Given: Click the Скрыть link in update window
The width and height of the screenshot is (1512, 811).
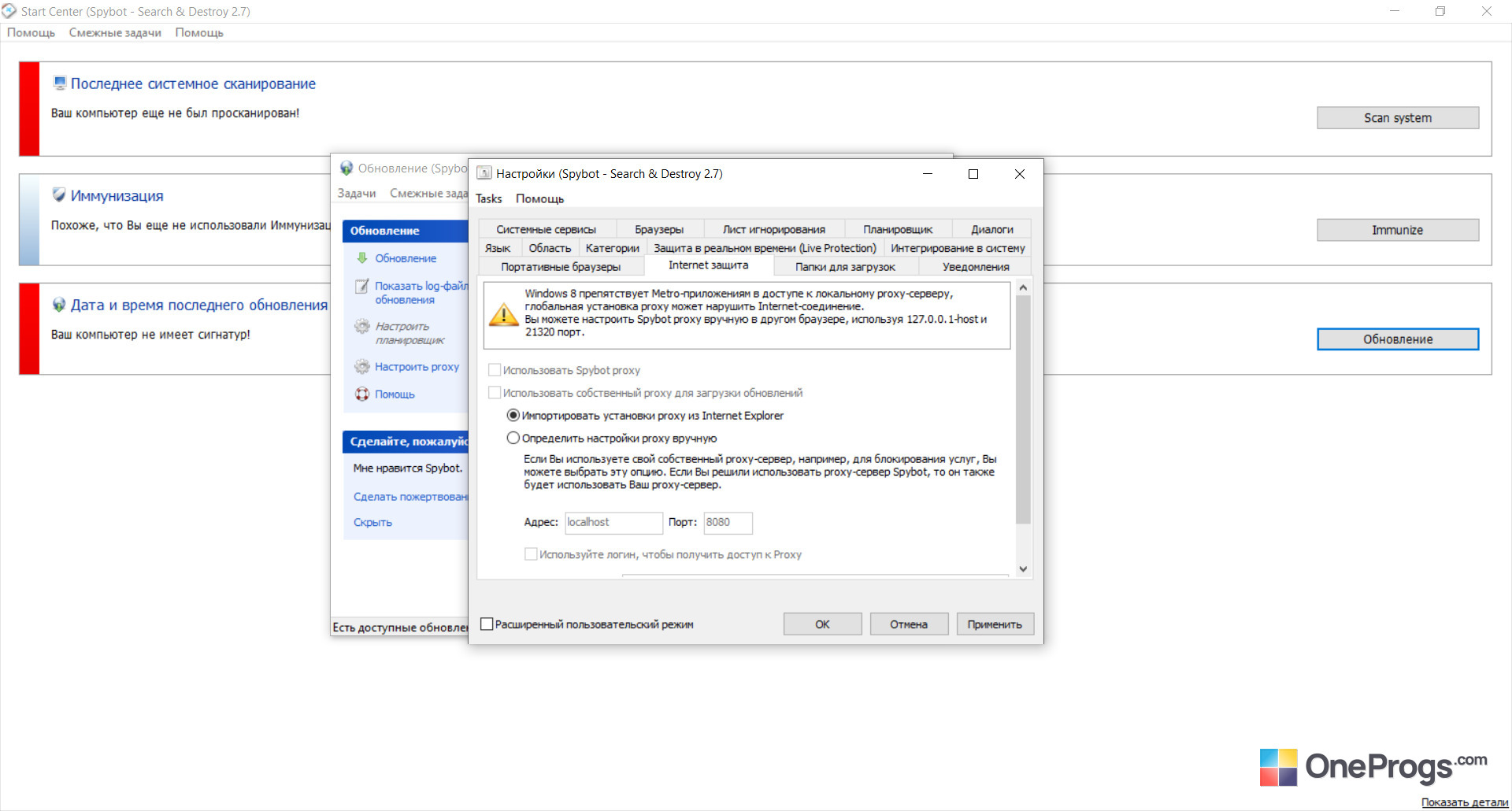Looking at the screenshot, I should (372, 522).
